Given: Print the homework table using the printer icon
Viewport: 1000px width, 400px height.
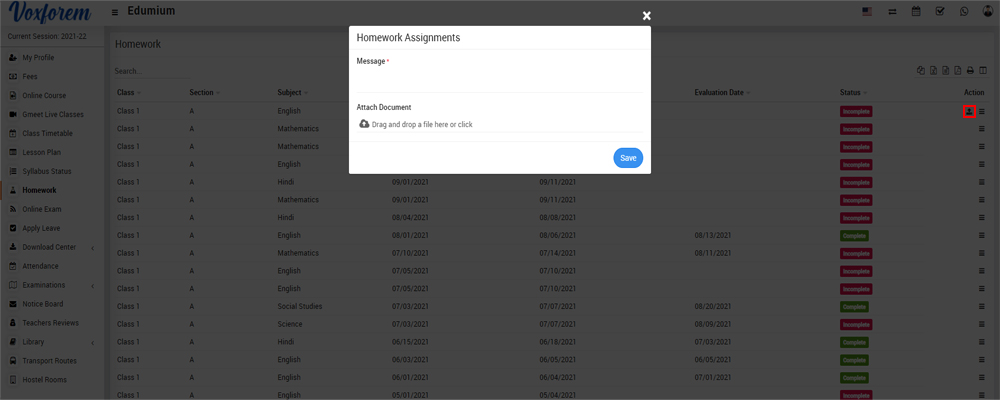Looking at the screenshot, I should (969, 70).
